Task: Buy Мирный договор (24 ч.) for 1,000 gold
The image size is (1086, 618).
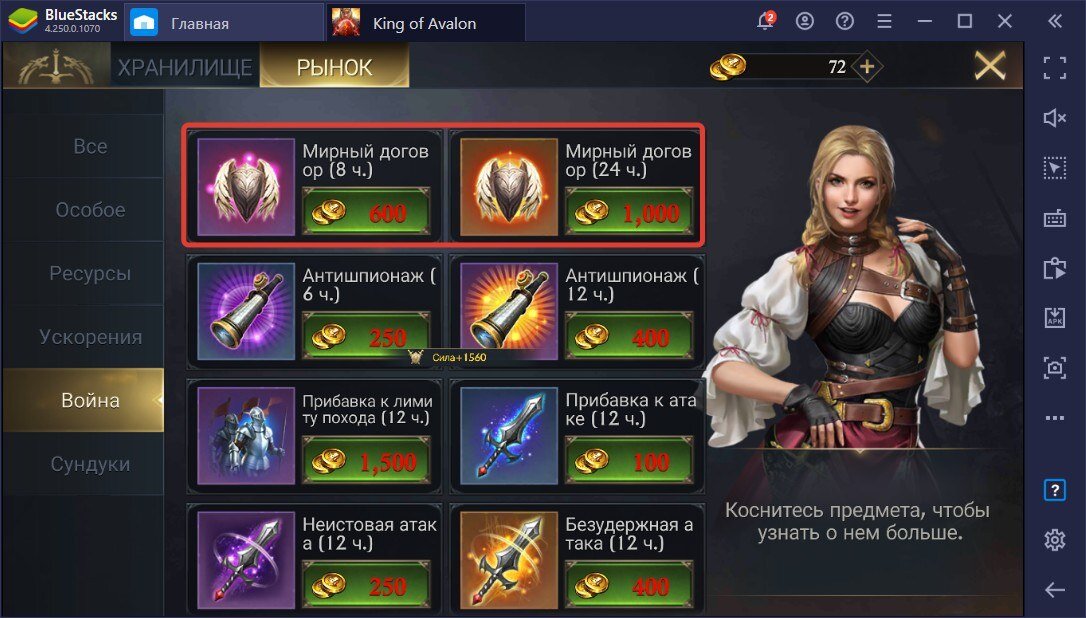Action: (629, 211)
